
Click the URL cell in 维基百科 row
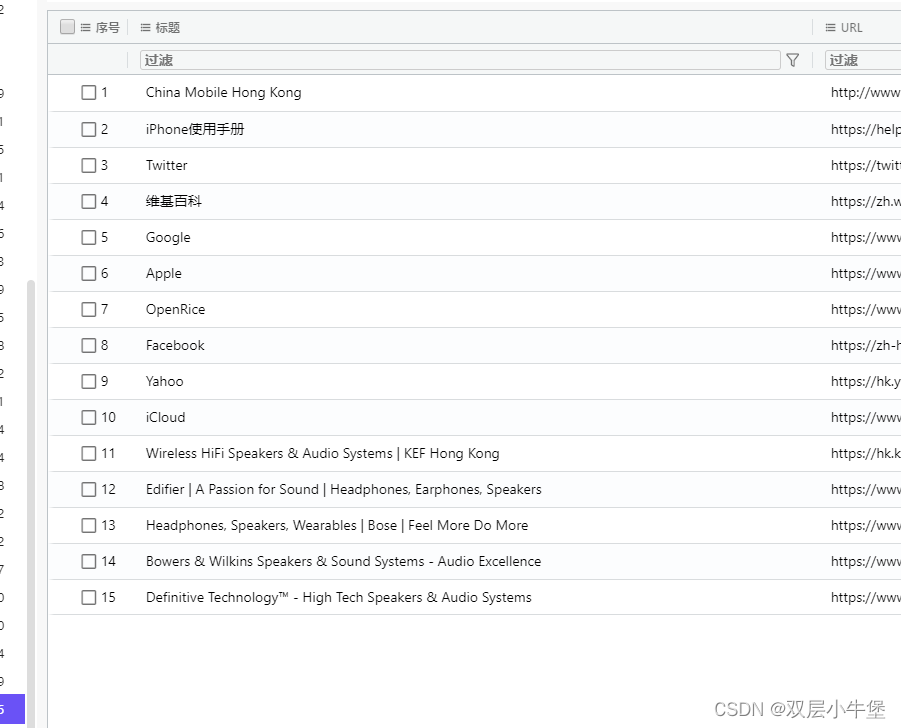tap(865, 201)
